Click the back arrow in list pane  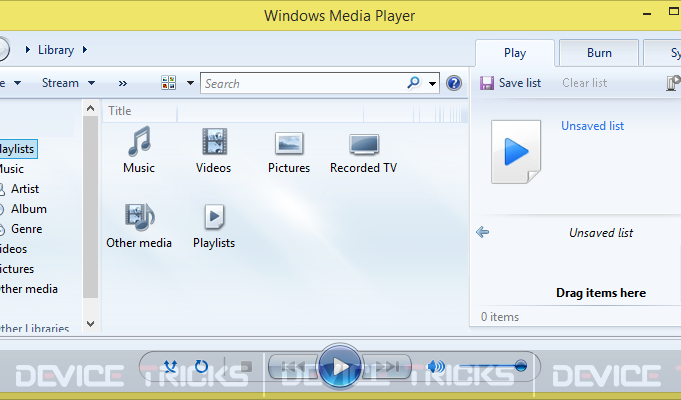483,232
